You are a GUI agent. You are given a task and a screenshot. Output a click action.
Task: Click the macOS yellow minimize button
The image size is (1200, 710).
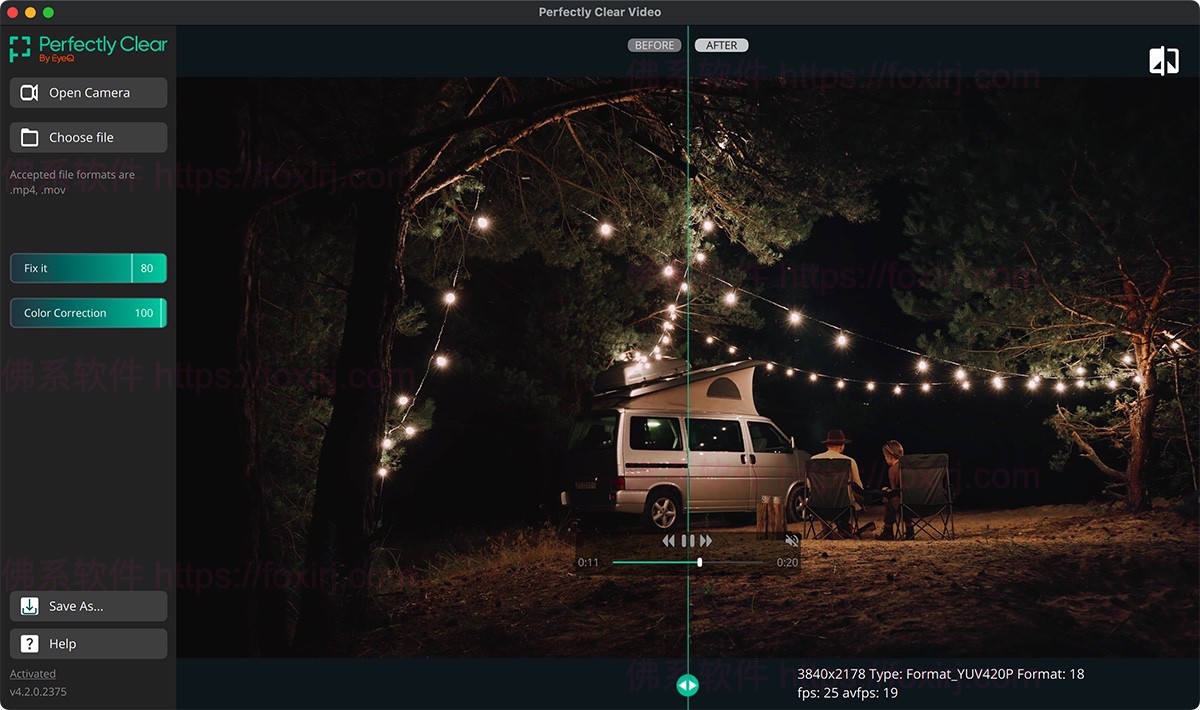30,12
